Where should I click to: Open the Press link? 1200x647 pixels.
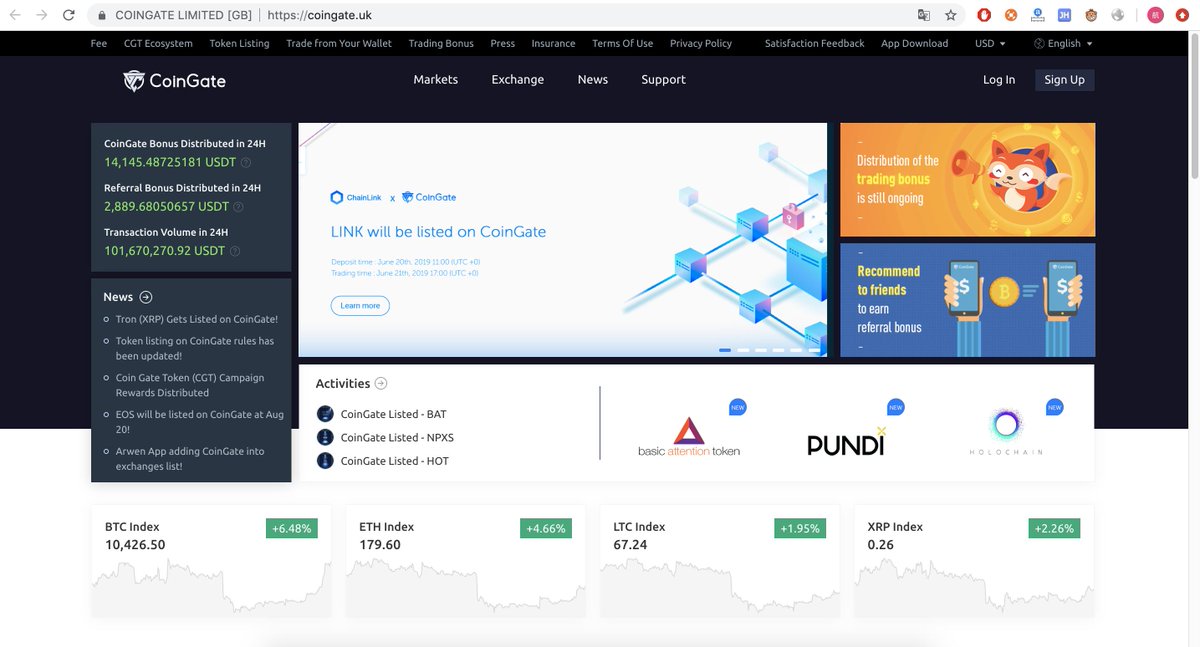[x=503, y=43]
